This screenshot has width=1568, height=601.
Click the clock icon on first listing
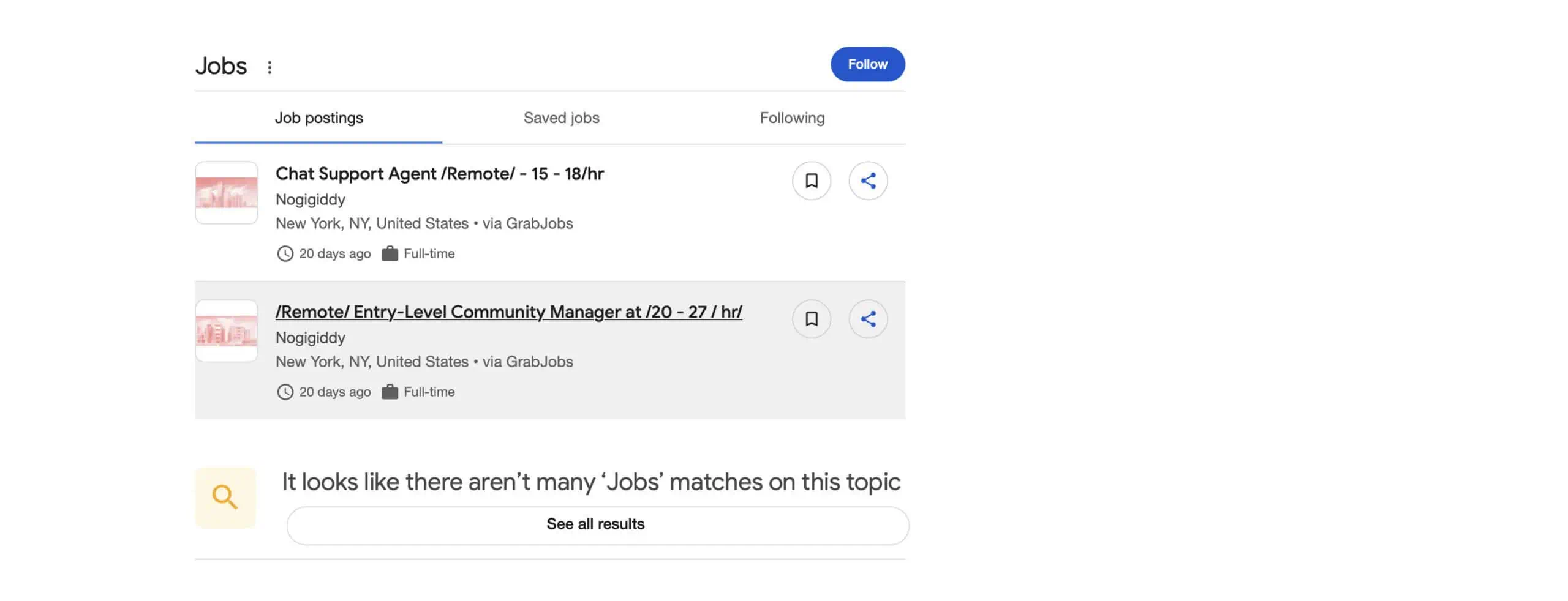pos(285,253)
